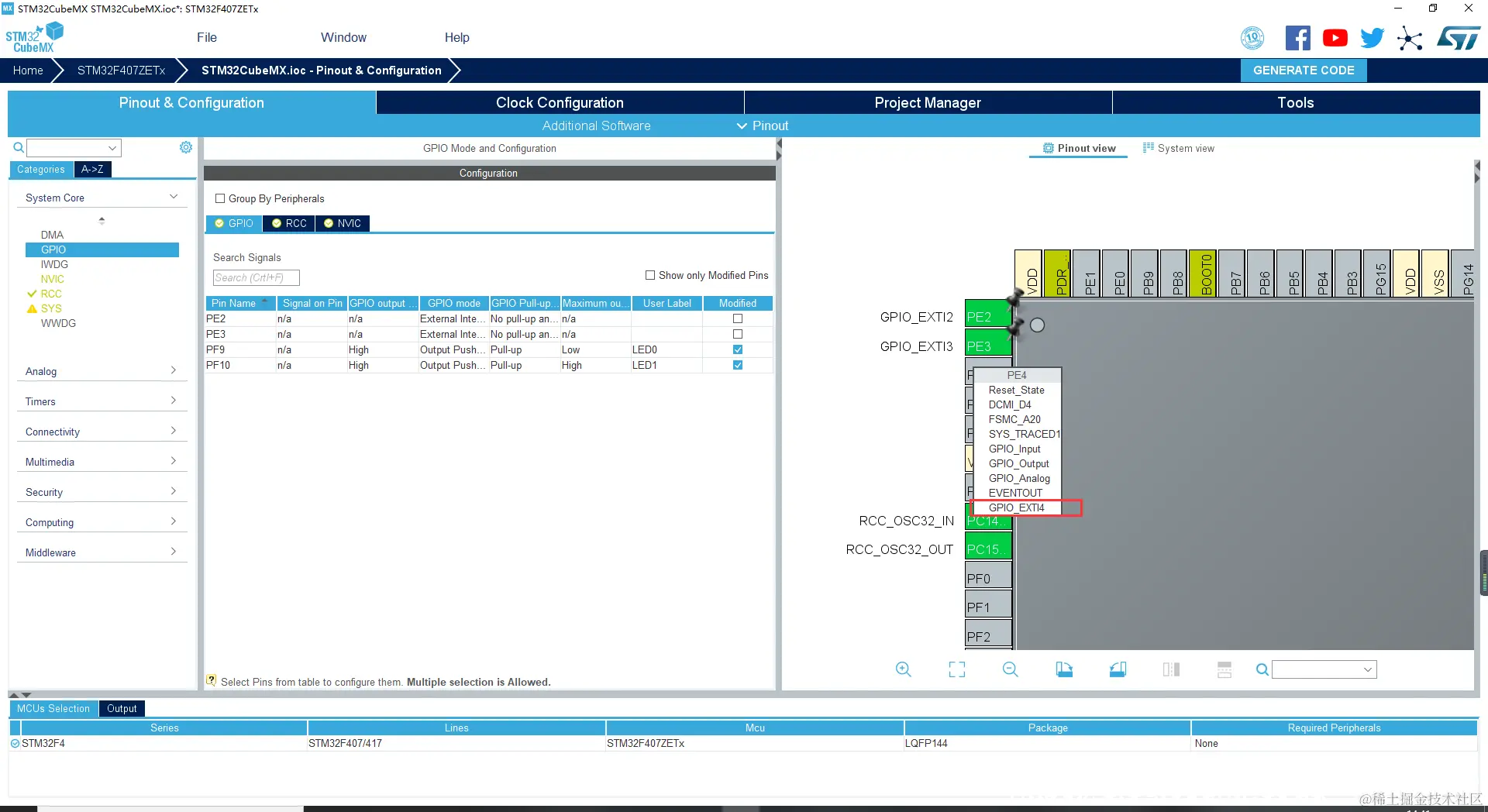Rotate the chip counter-clockwise
The height and width of the screenshot is (812, 1488).
click(x=1118, y=669)
